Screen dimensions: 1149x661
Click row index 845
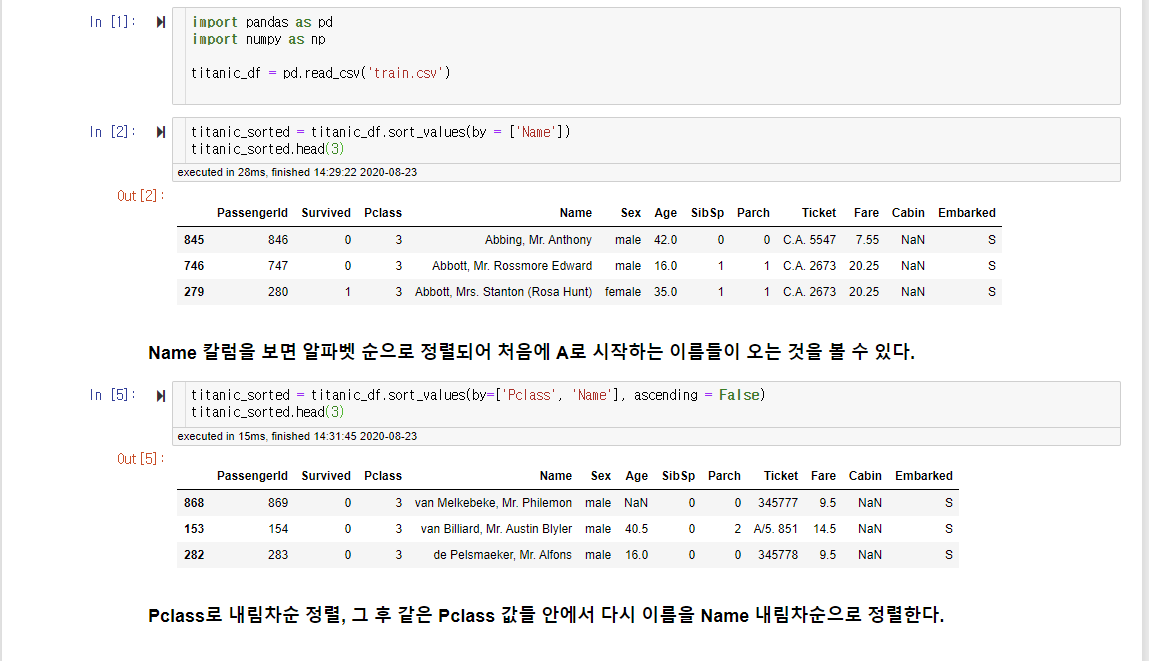(194, 240)
